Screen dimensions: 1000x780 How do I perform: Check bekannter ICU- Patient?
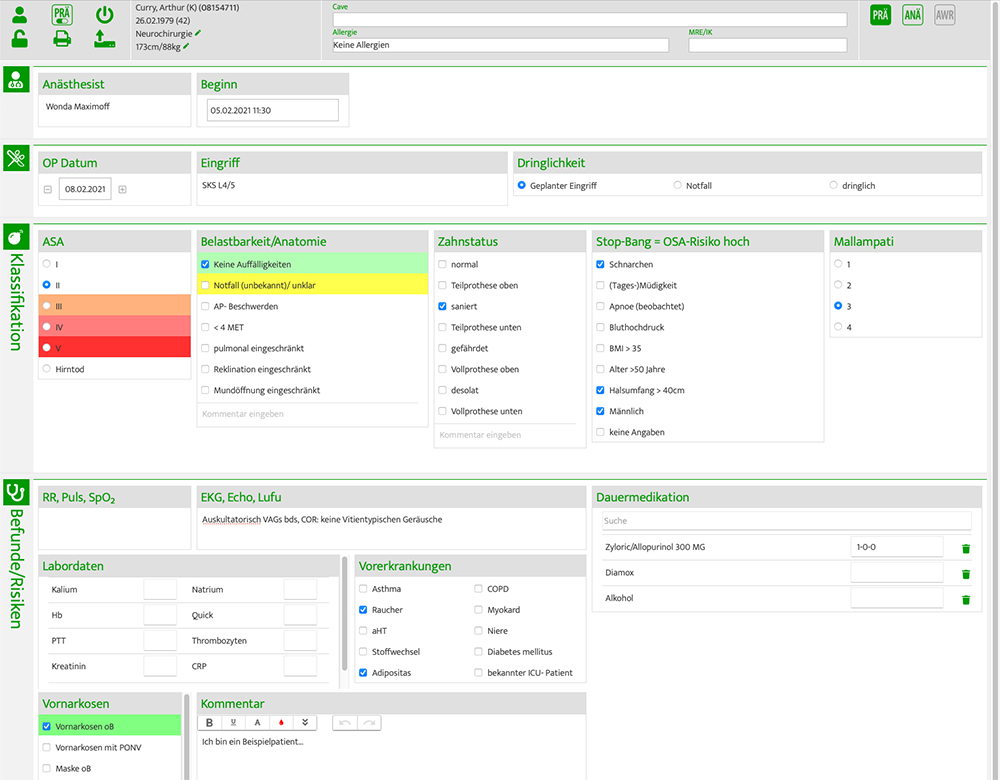click(x=478, y=673)
